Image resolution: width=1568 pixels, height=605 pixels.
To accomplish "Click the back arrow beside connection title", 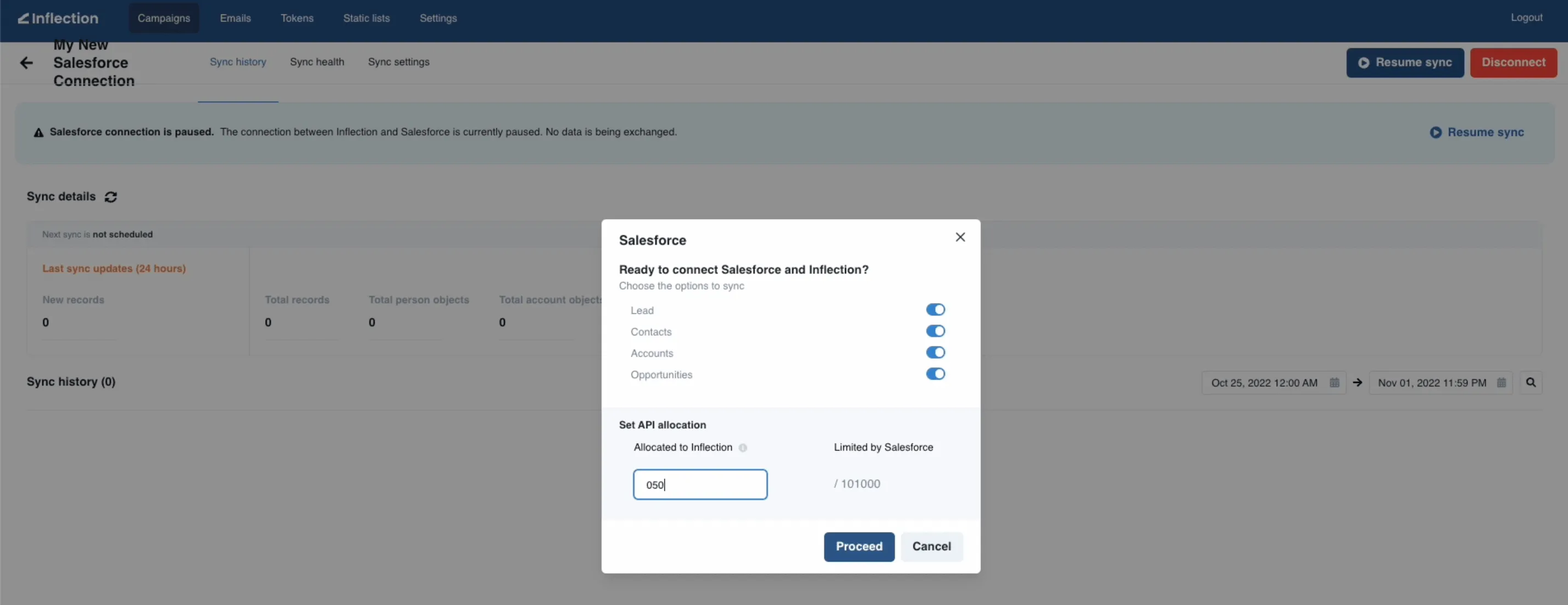I will click(x=26, y=63).
